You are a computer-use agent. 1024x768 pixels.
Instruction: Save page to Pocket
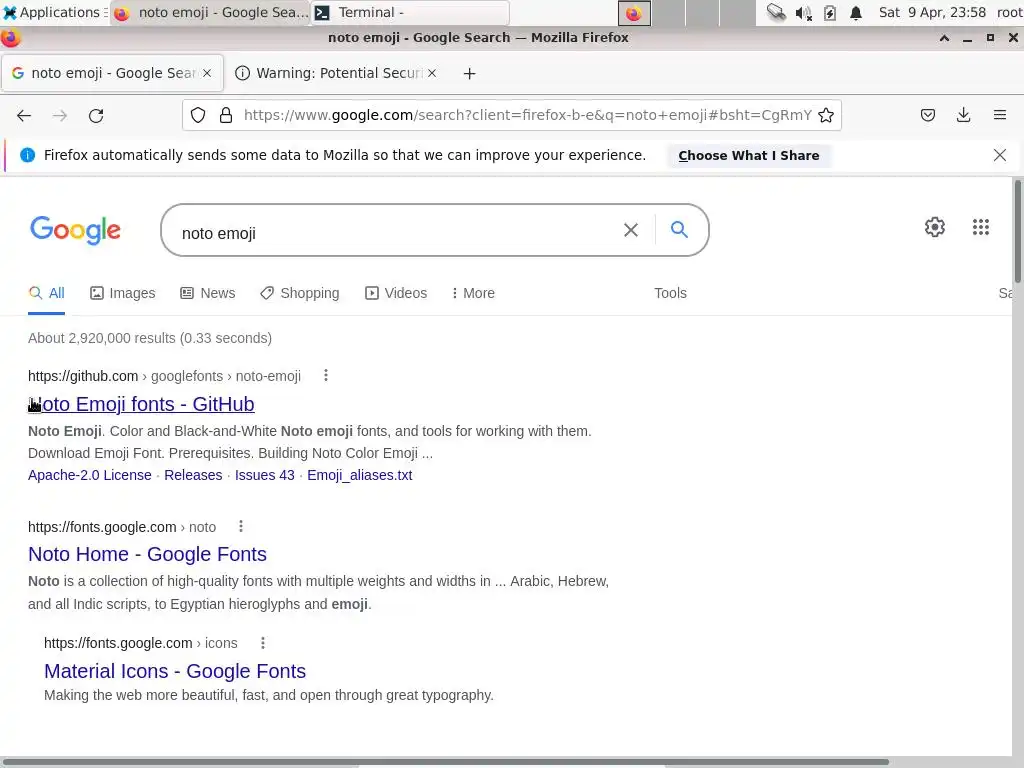pyautogui.click(x=927, y=116)
